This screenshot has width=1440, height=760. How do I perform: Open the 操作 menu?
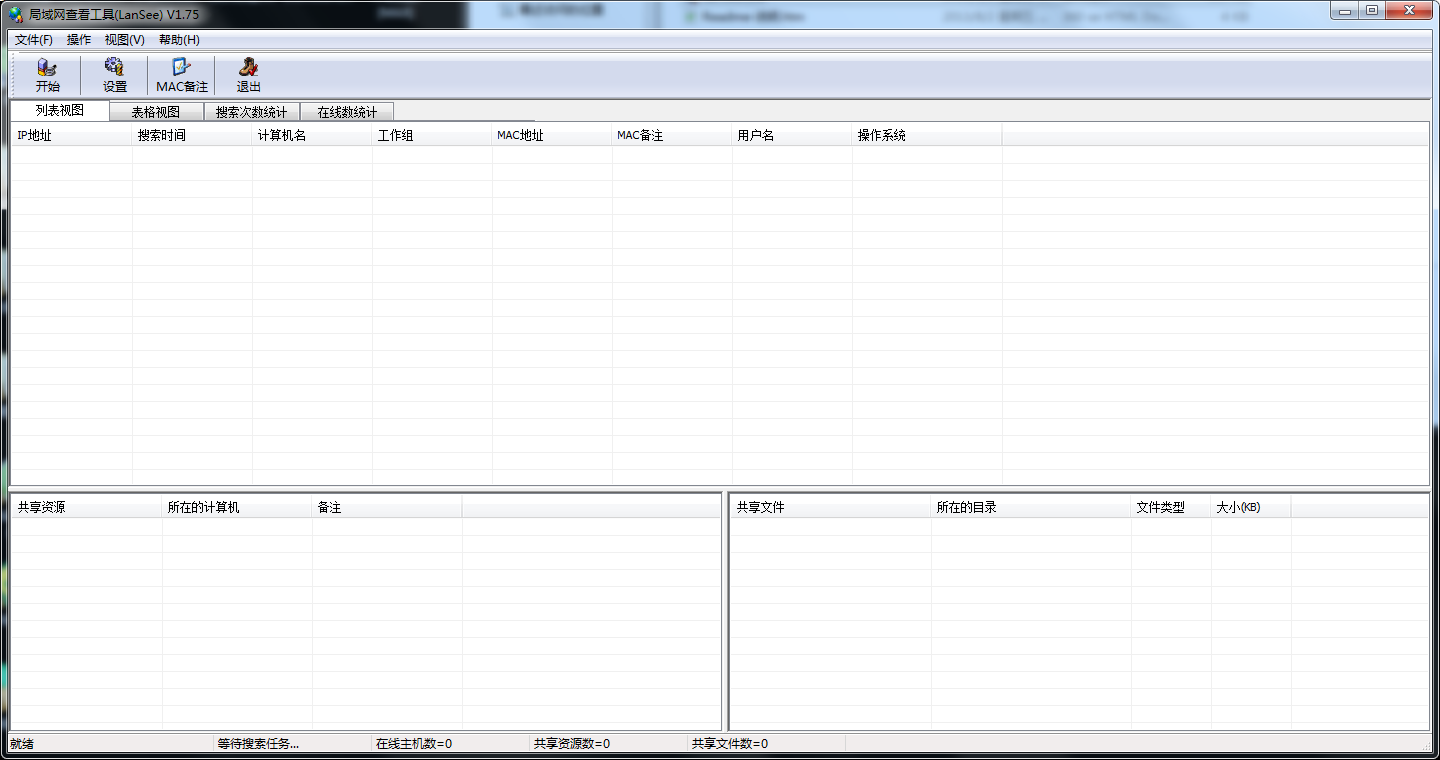[x=79, y=40]
